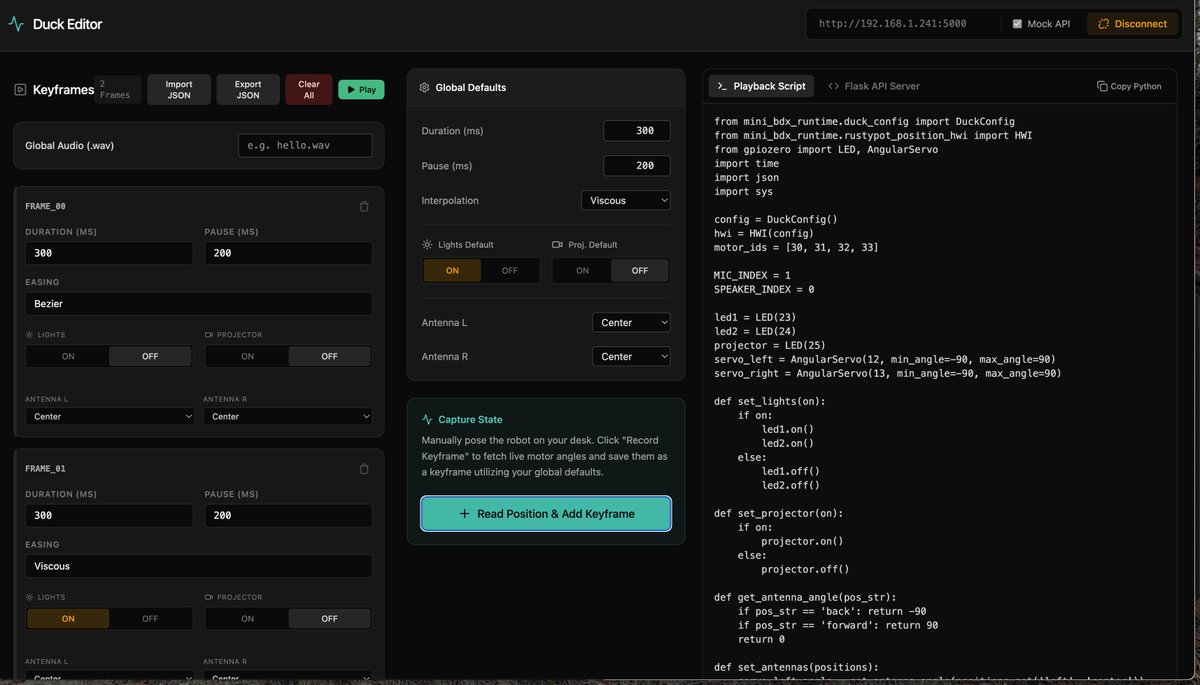
Task: Switch to the Flask API Server tab
Action: [873, 86]
